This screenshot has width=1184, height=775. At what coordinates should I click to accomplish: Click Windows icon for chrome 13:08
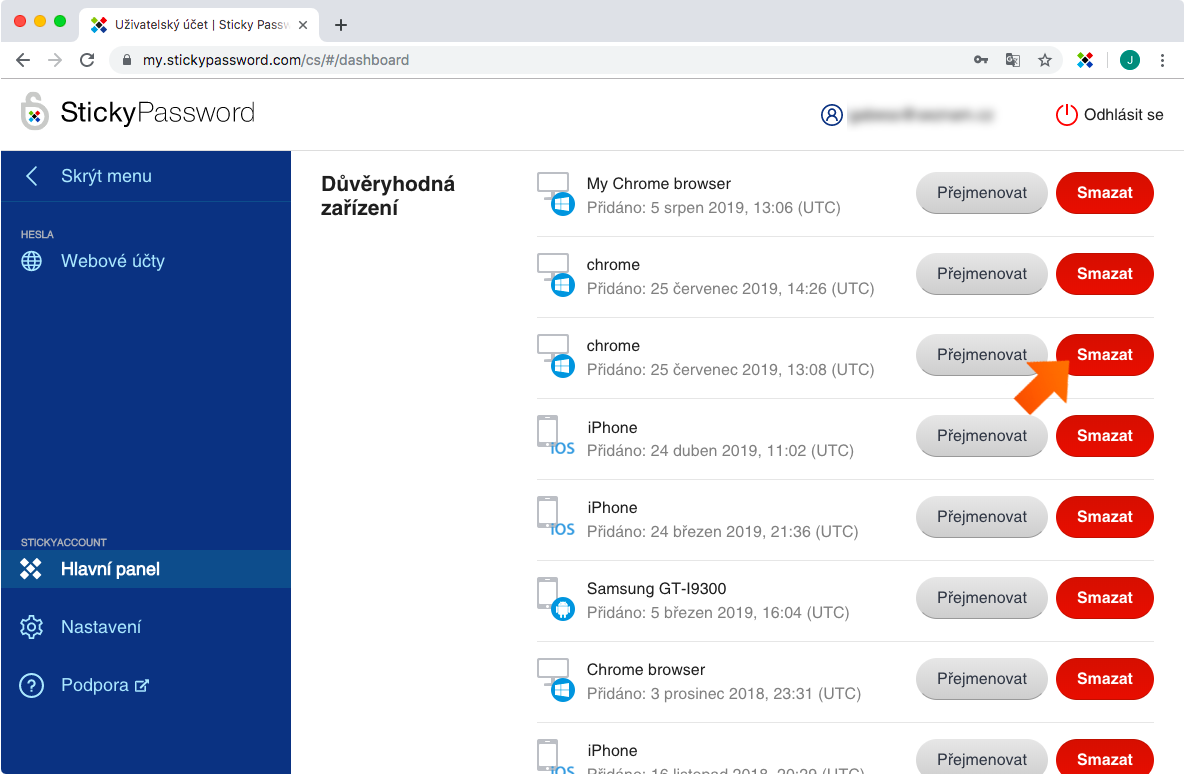(x=556, y=355)
